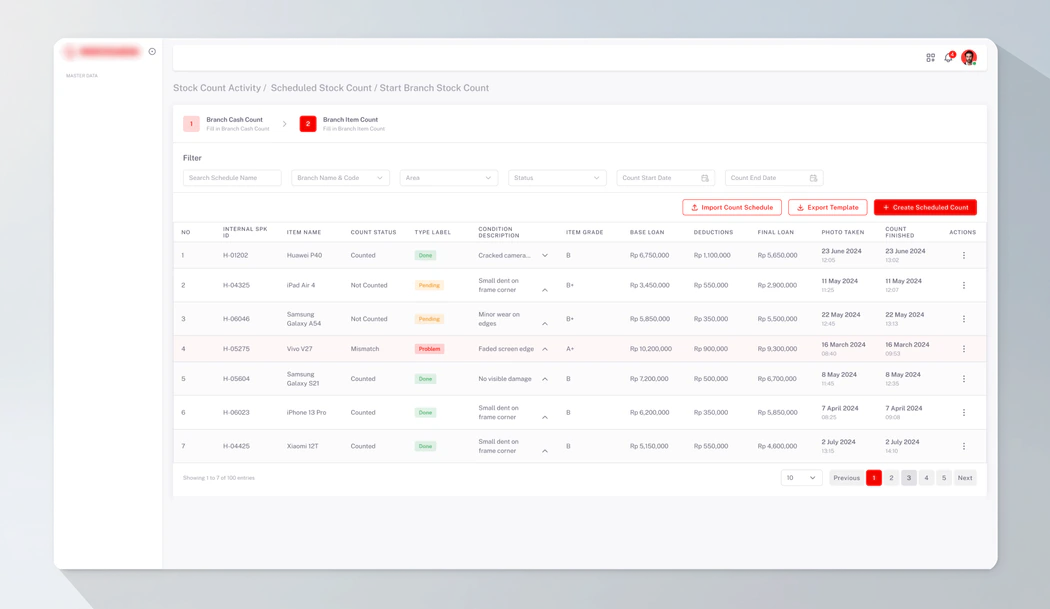Select pagination page 2
The height and width of the screenshot is (609, 1050).
pyautogui.click(x=891, y=478)
